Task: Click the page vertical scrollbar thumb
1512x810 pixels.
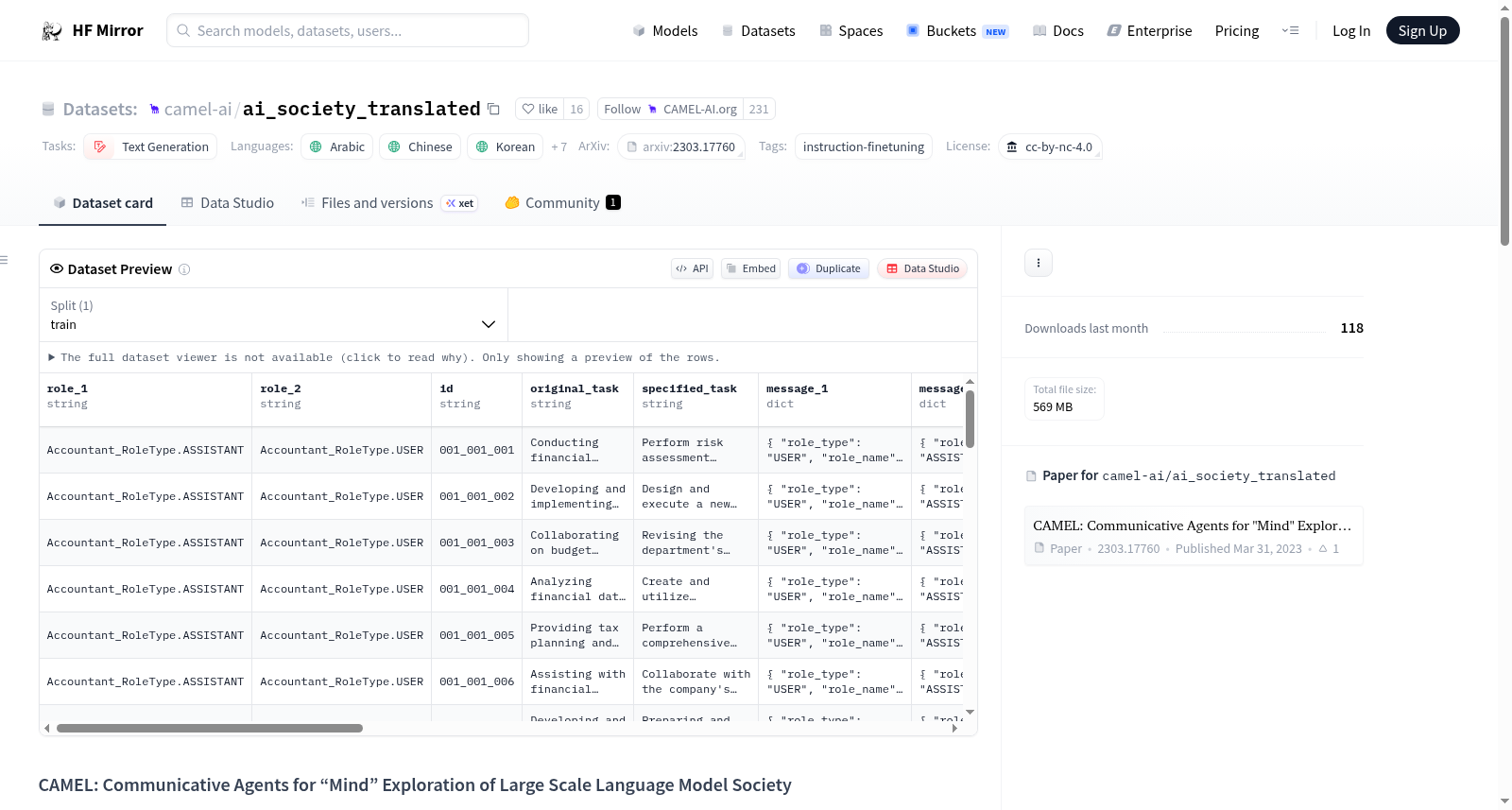Action: pos(1504,129)
